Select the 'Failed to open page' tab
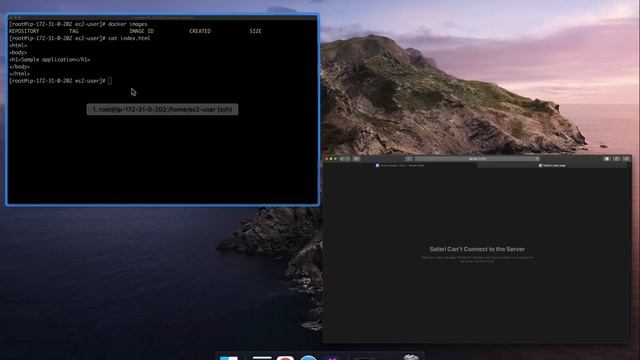Image resolution: width=640 pixels, height=360 pixels. coord(552,165)
